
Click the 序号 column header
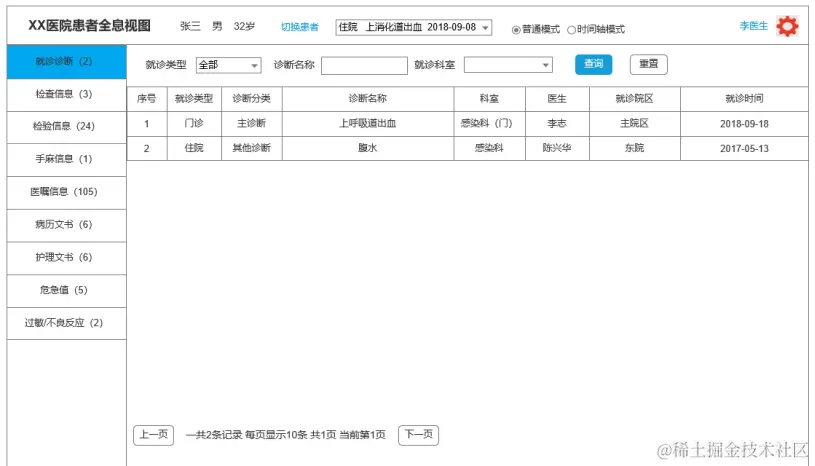[147, 99]
